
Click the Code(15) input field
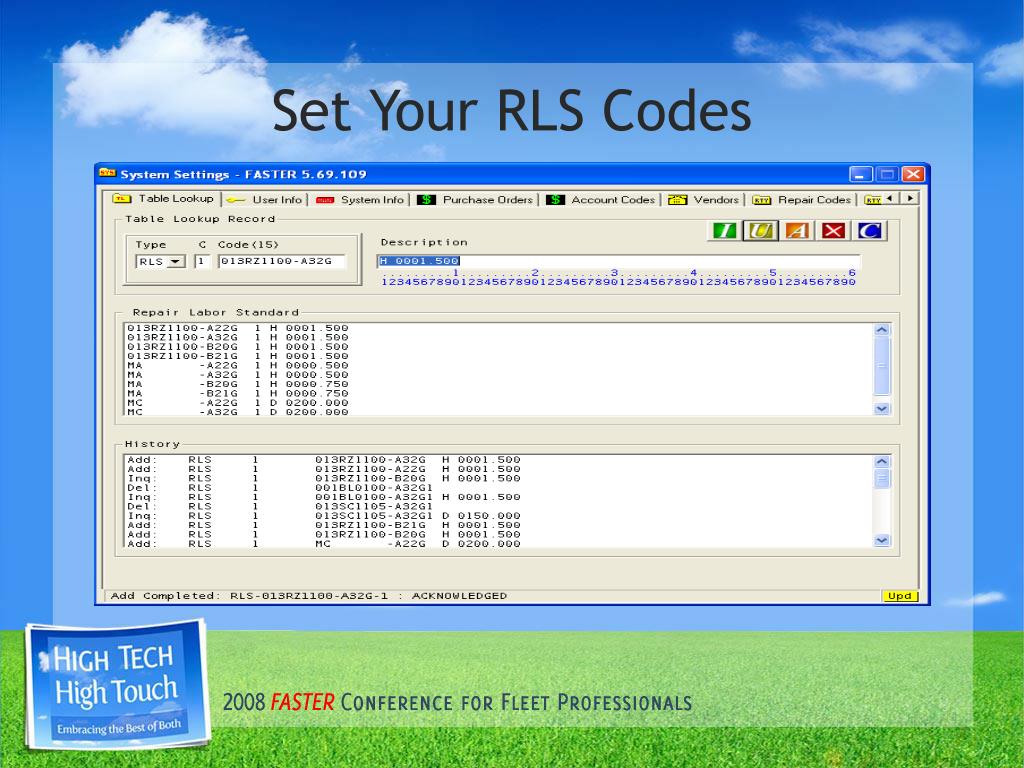(281, 261)
